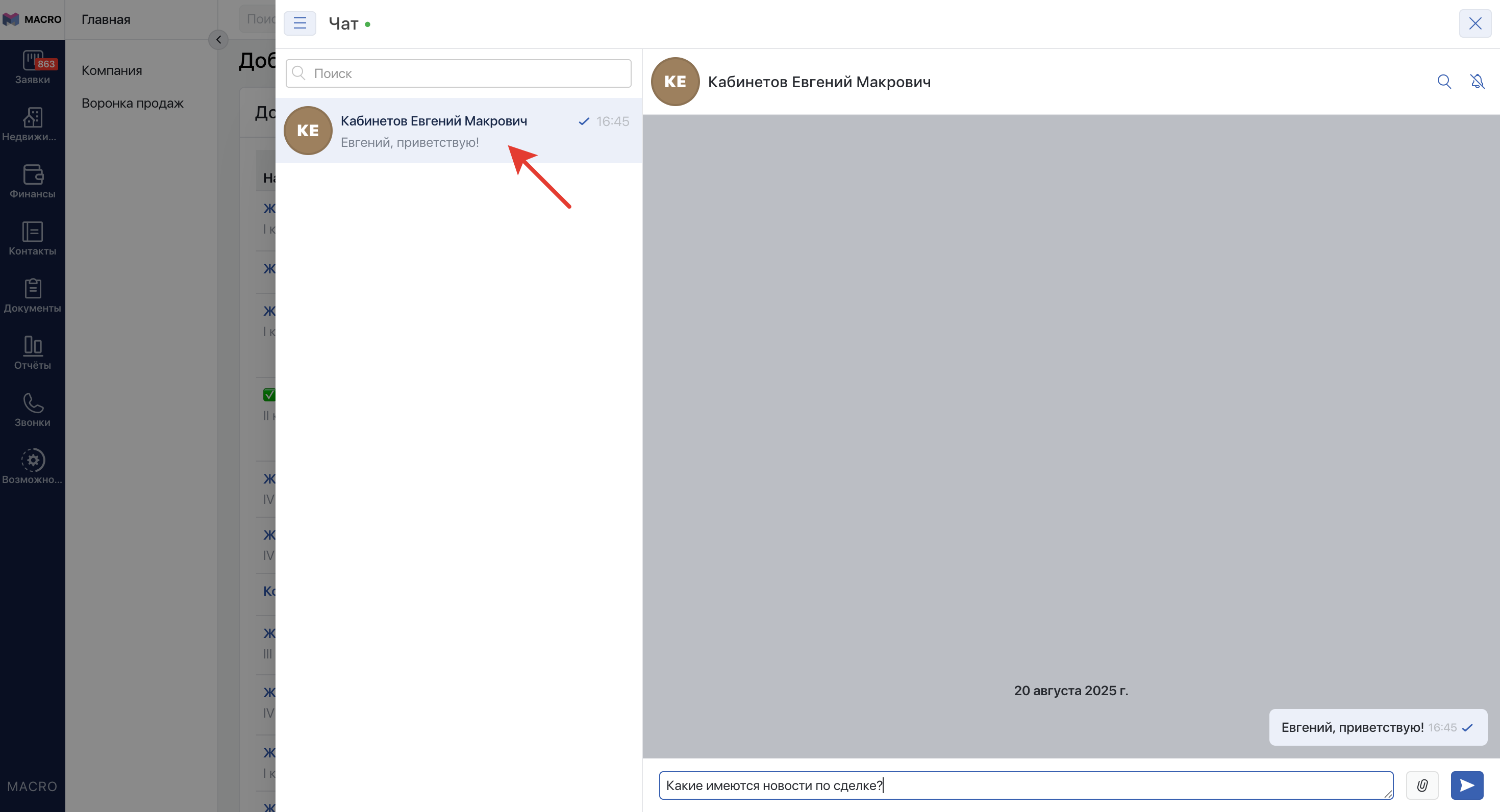Image resolution: width=1500 pixels, height=812 pixels.
Task: Select Компания menu item
Action: pos(112,70)
